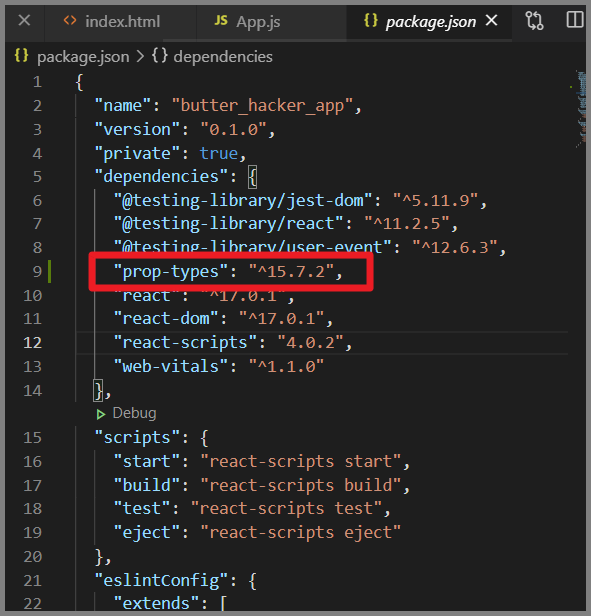
Task: Click the "^17.0.1" value on react-dom line
Action: (x=282, y=319)
